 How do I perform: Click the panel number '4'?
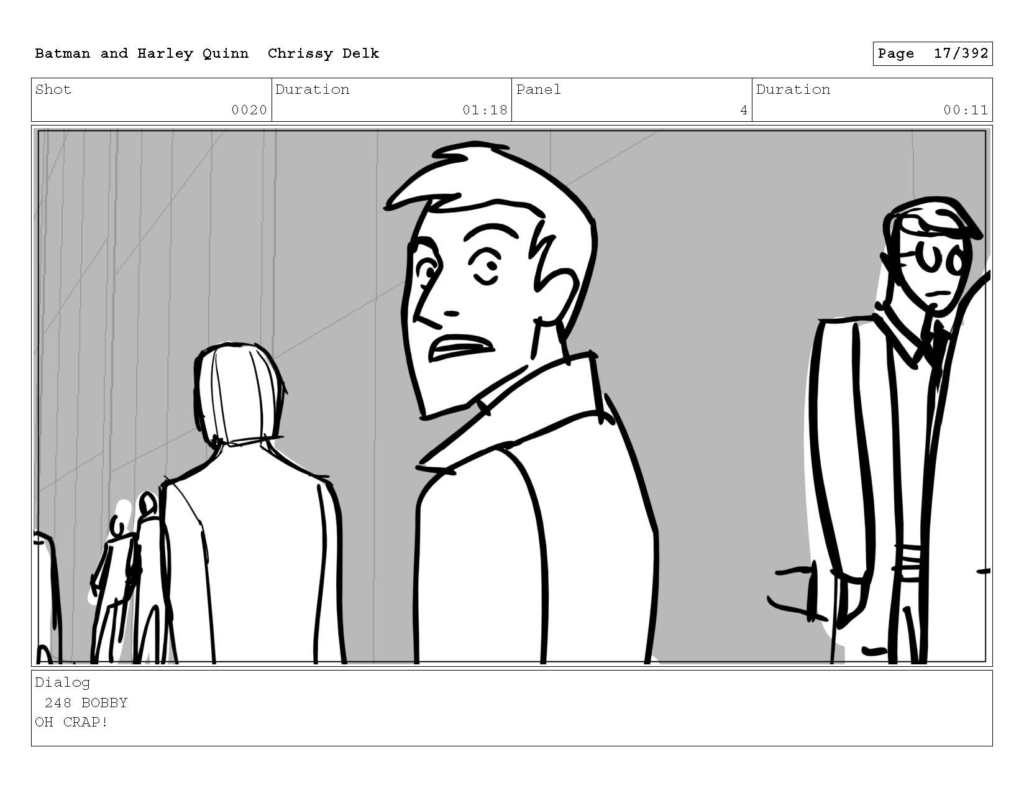[743, 110]
